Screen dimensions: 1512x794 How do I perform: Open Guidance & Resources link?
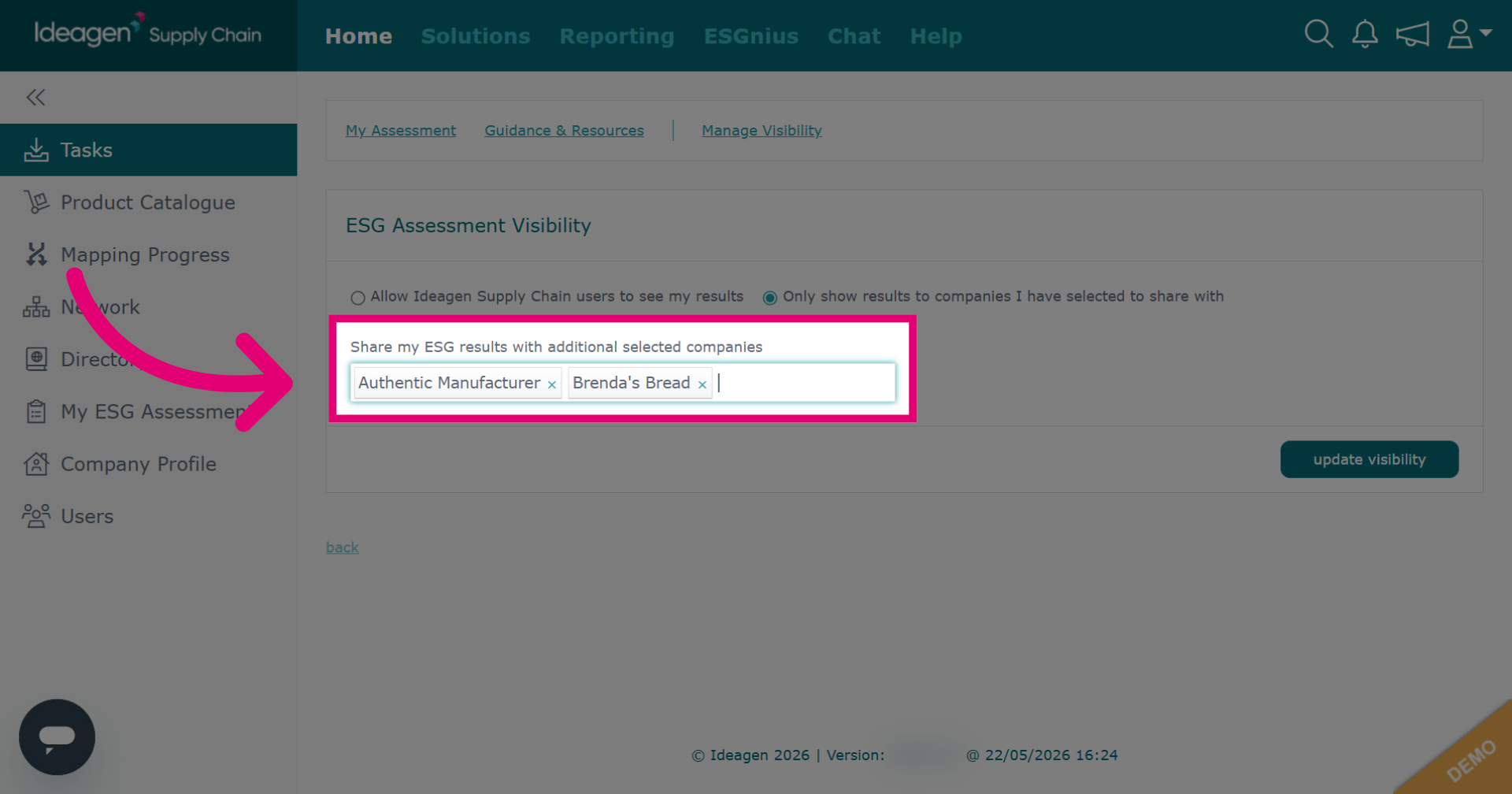[x=565, y=131]
